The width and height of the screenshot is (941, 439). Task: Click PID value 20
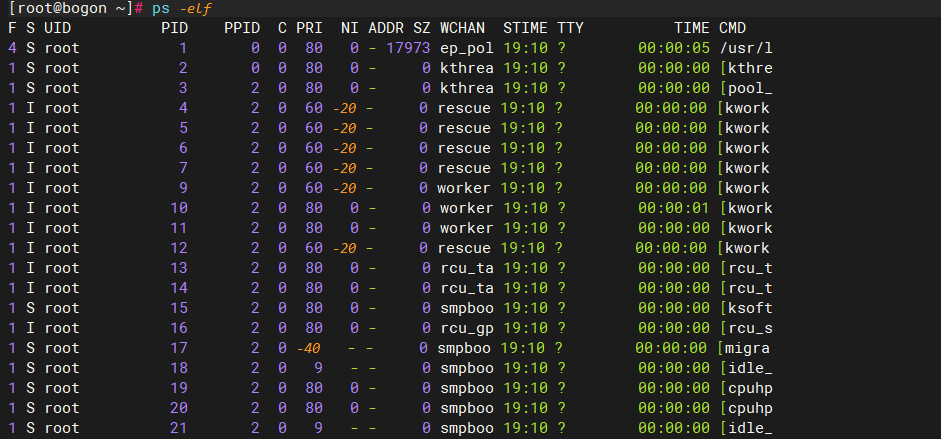pos(179,408)
